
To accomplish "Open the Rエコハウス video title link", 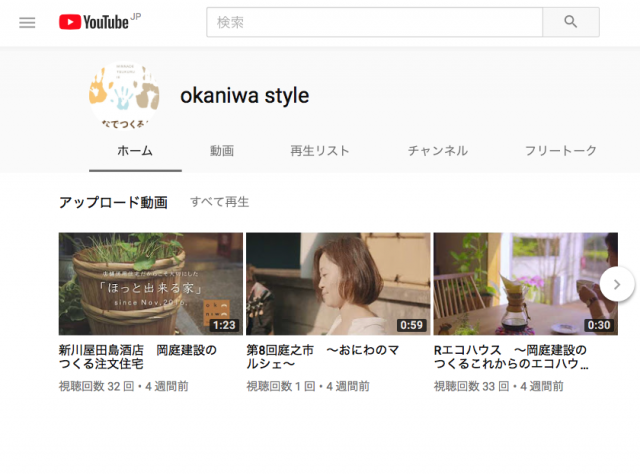I will [x=511, y=357].
